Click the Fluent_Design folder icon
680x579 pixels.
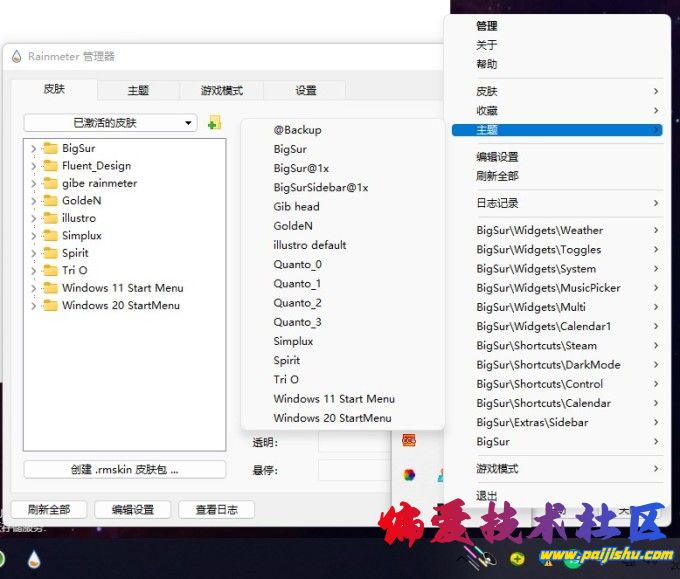50,166
